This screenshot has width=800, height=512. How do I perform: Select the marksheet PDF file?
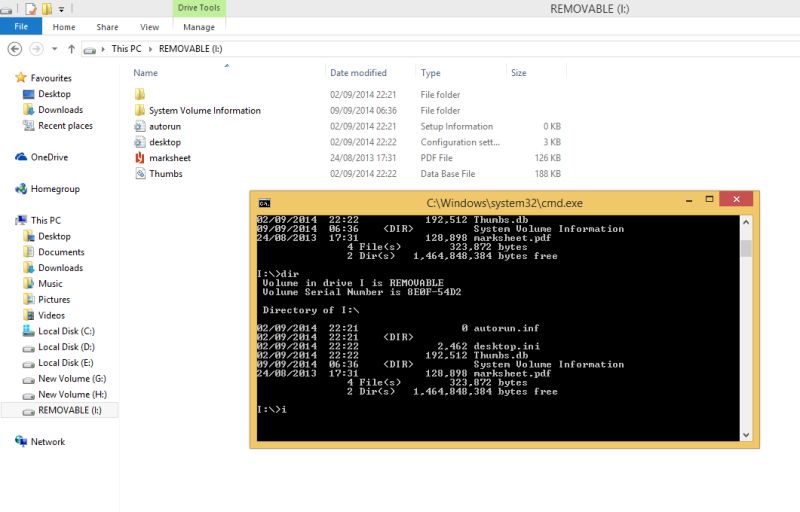(x=169, y=158)
